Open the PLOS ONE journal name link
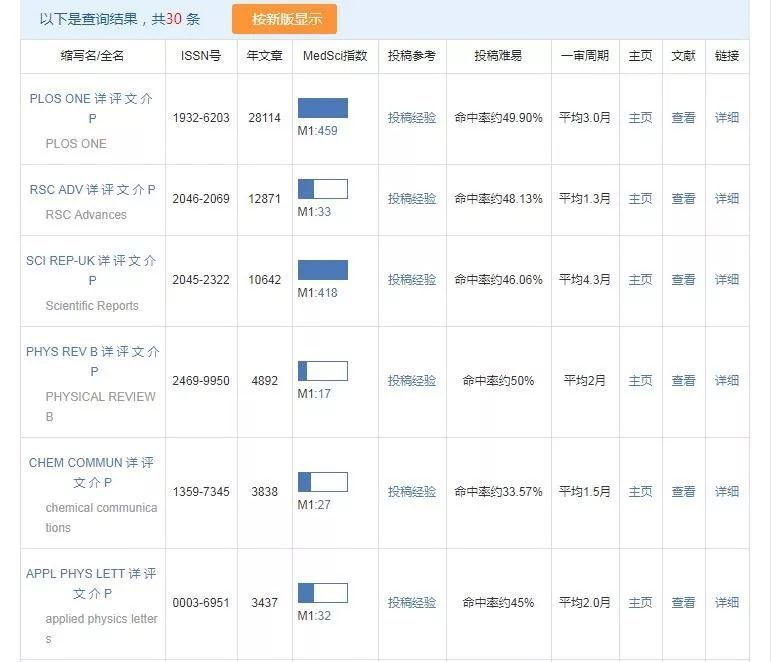Image resolution: width=773 pixels, height=662 pixels. [60, 99]
